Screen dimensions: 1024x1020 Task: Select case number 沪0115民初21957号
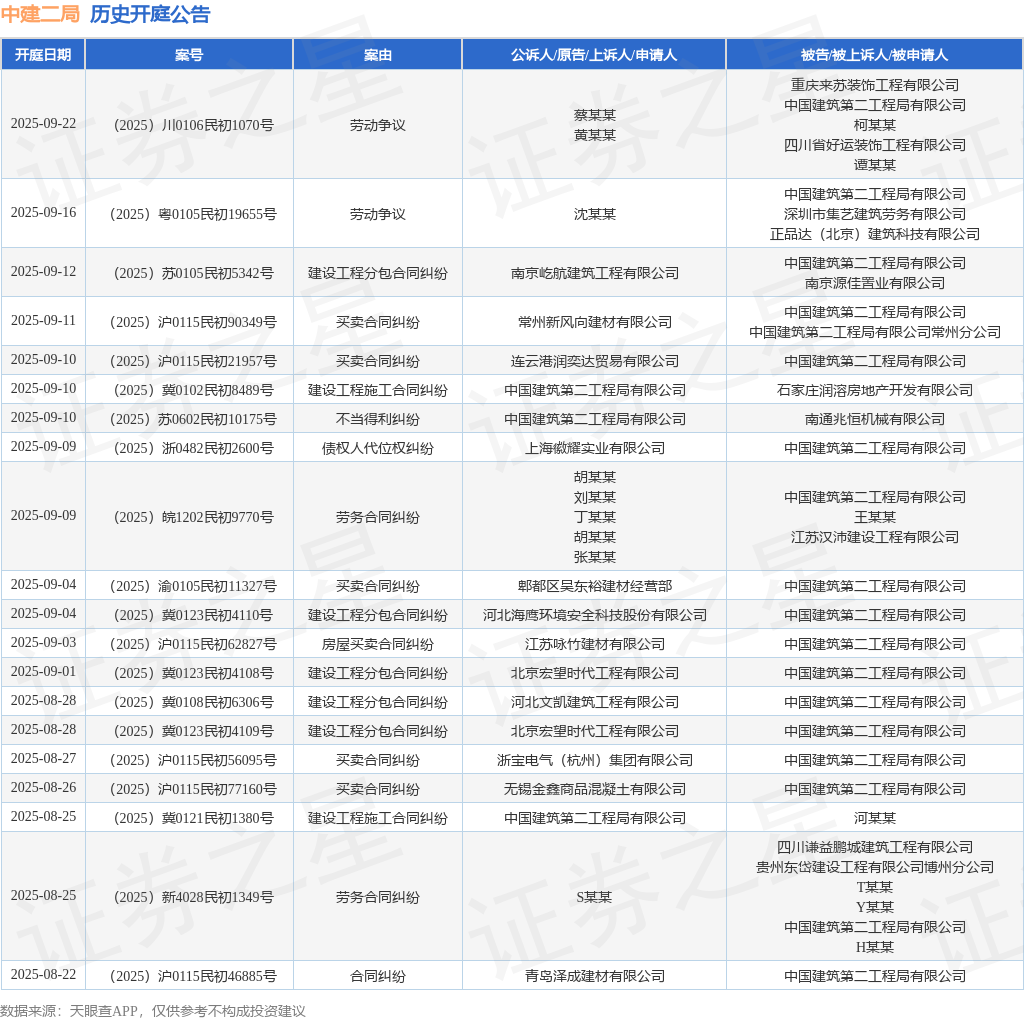tap(193, 361)
